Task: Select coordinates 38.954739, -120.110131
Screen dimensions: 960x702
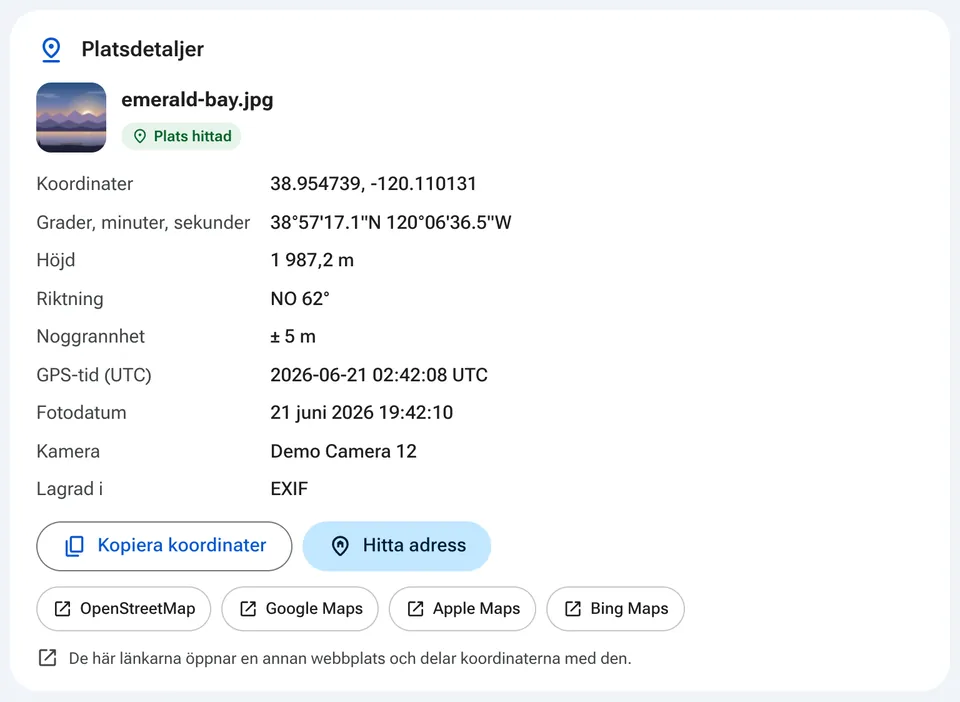Action: [x=373, y=184]
